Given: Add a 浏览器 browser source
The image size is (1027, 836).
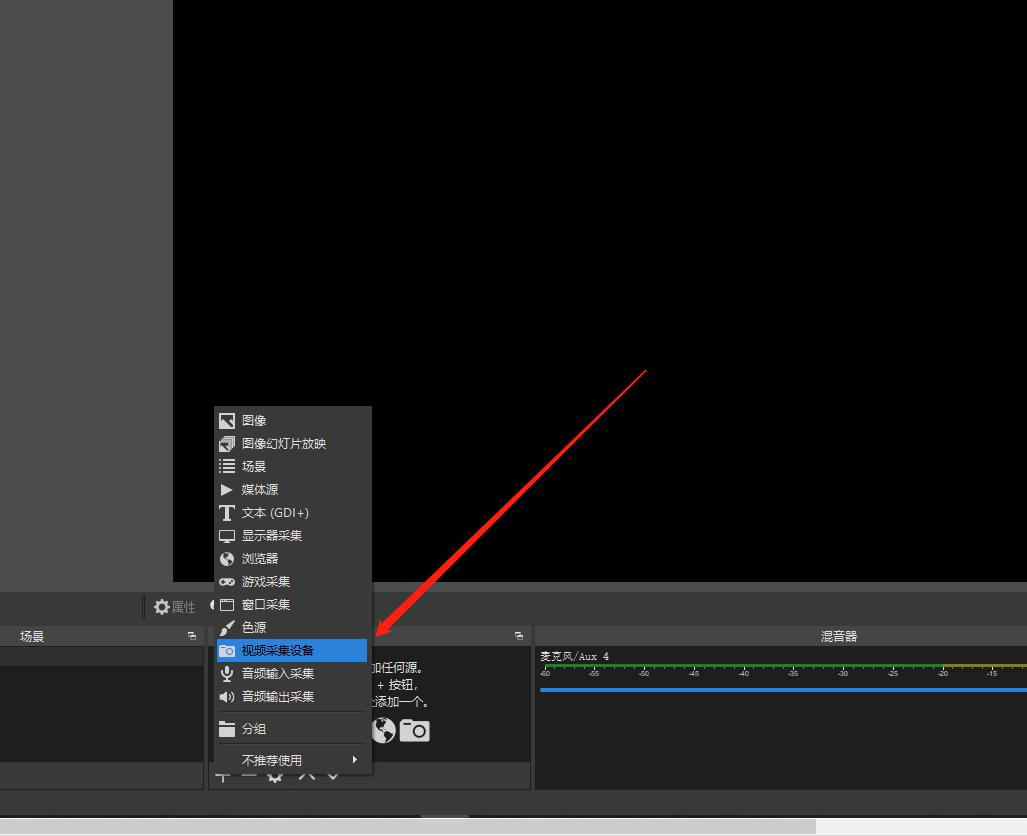Looking at the screenshot, I should (259, 559).
